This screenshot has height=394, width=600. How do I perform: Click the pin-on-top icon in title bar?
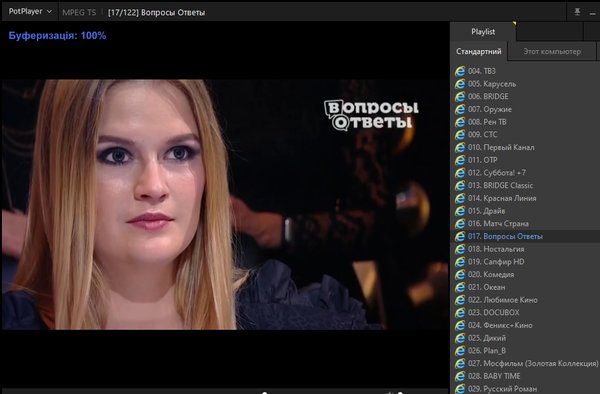(x=577, y=12)
